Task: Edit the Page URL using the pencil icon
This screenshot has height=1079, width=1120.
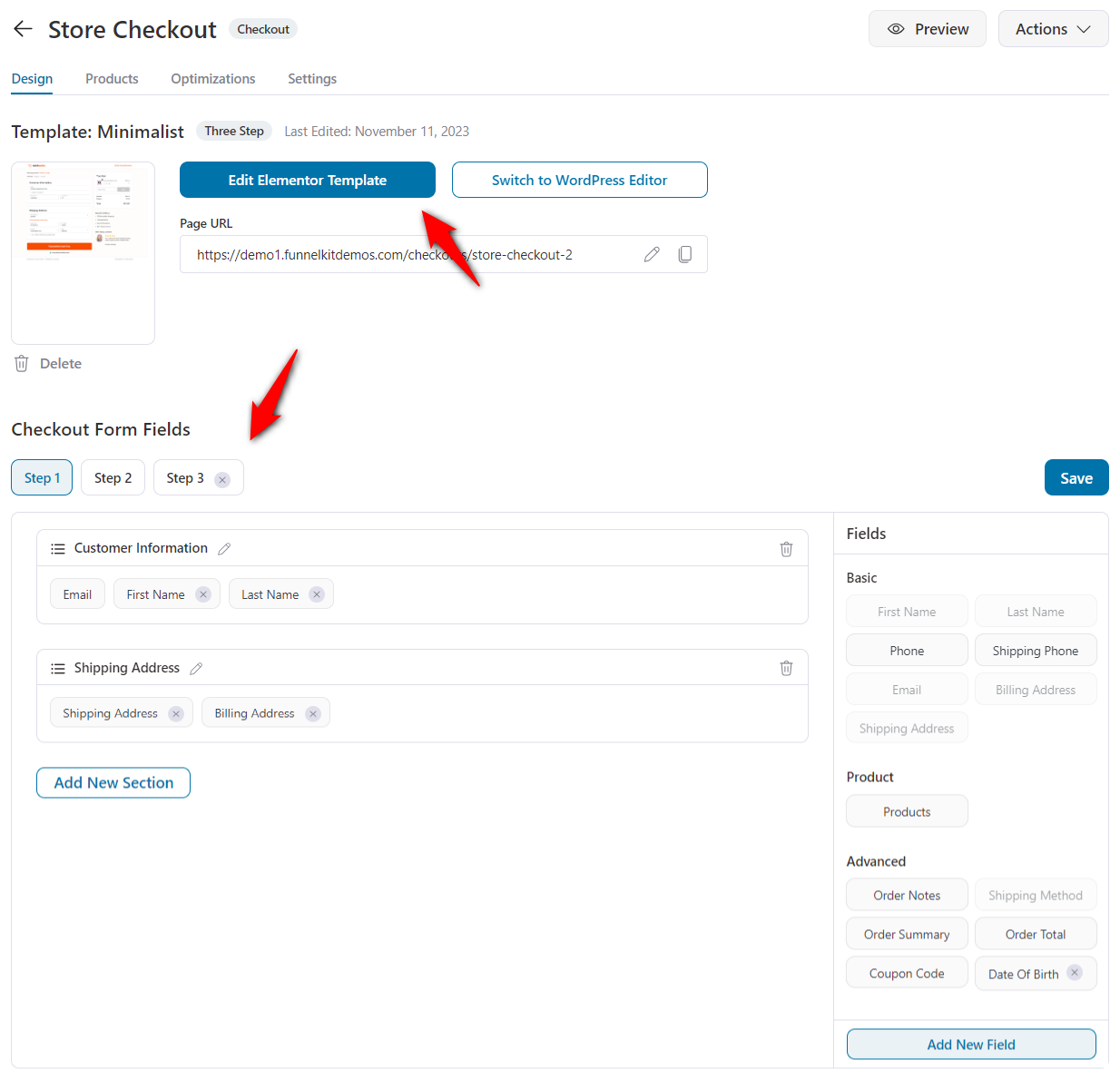Action: [652, 254]
